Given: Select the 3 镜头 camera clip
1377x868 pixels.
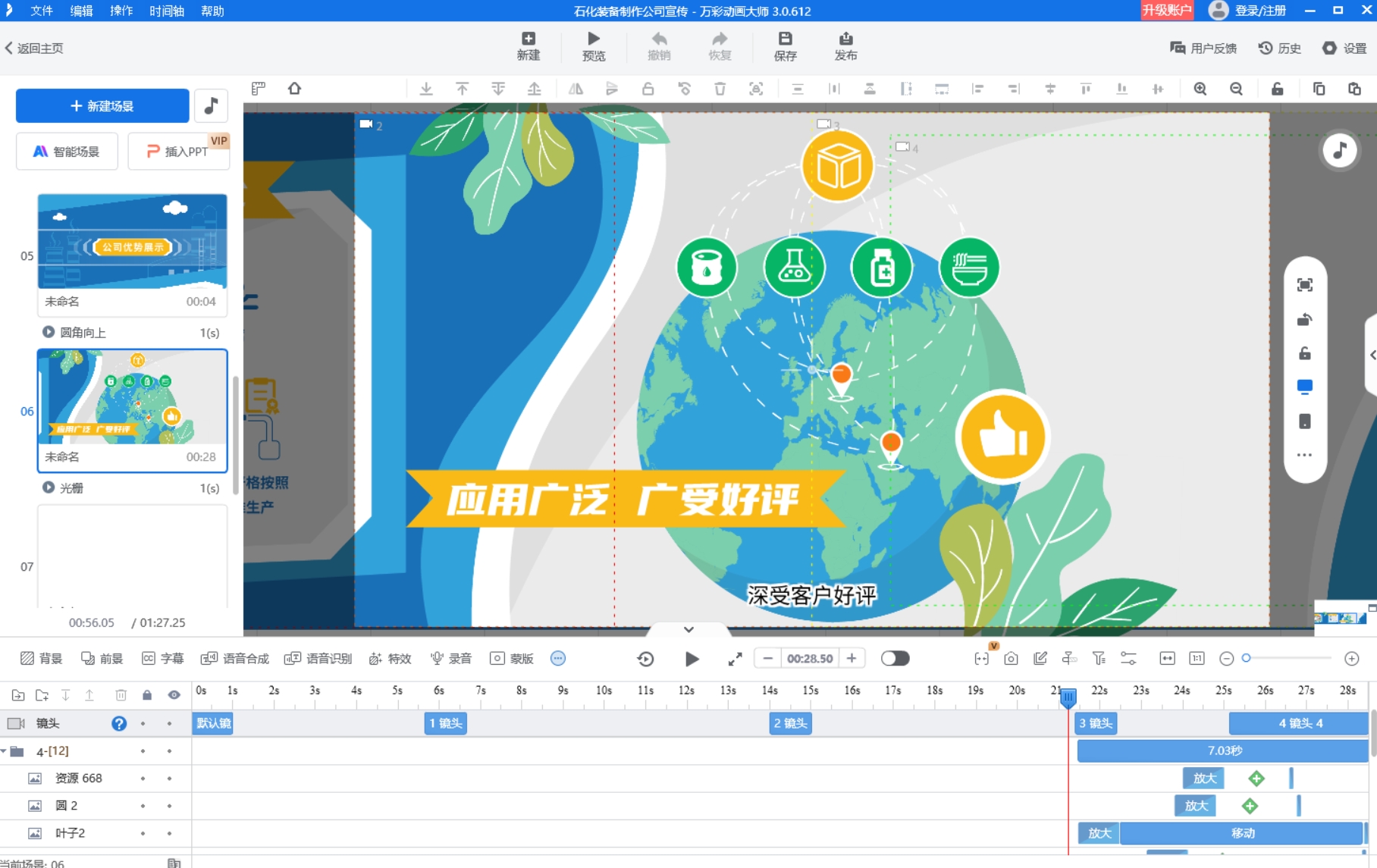Looking at the screenshot, I should click(x=1096, y=723).
